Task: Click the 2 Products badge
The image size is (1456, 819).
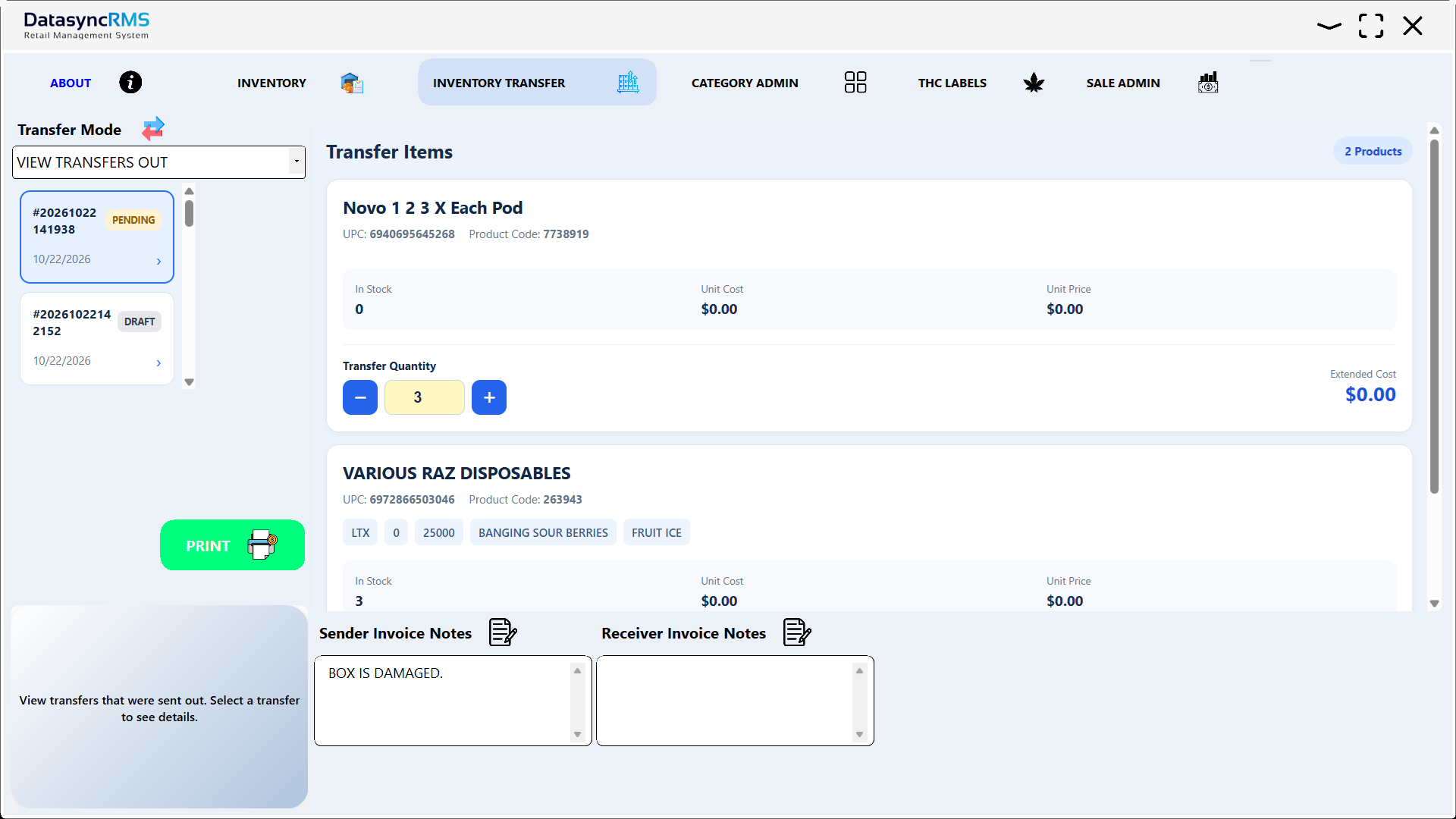Action: pyautogui.click(x=1373, y=151)
